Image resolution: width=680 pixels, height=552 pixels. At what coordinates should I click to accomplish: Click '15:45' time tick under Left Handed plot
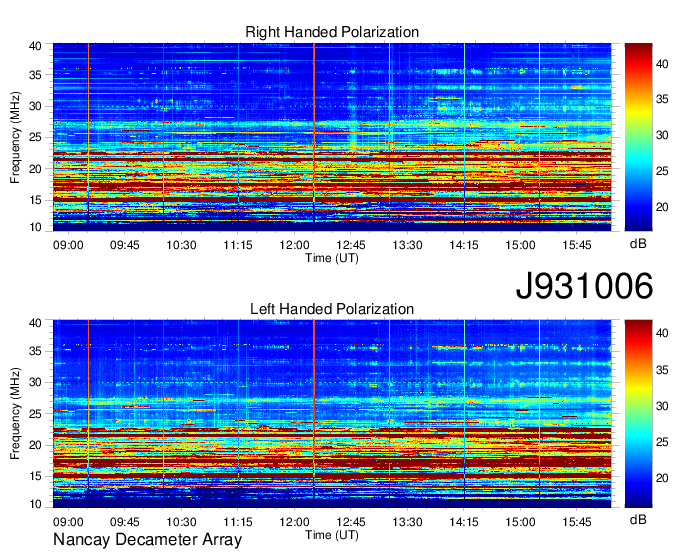tap(577, 522)
